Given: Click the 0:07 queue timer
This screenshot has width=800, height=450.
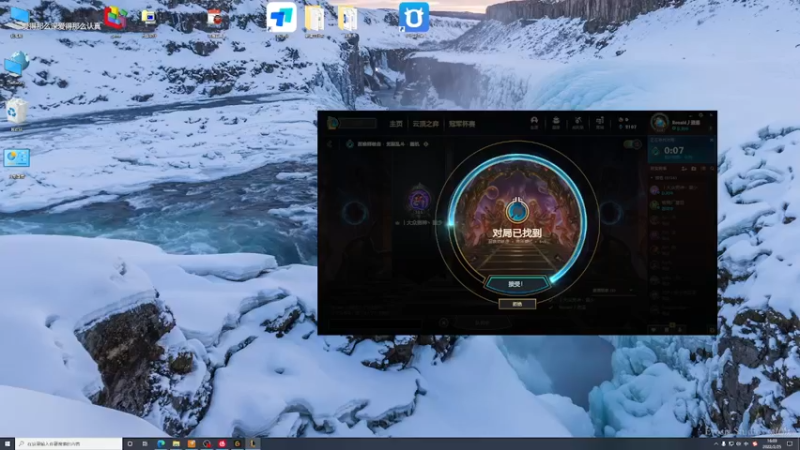Looking at the screenshot, I should tap(674, 151).
